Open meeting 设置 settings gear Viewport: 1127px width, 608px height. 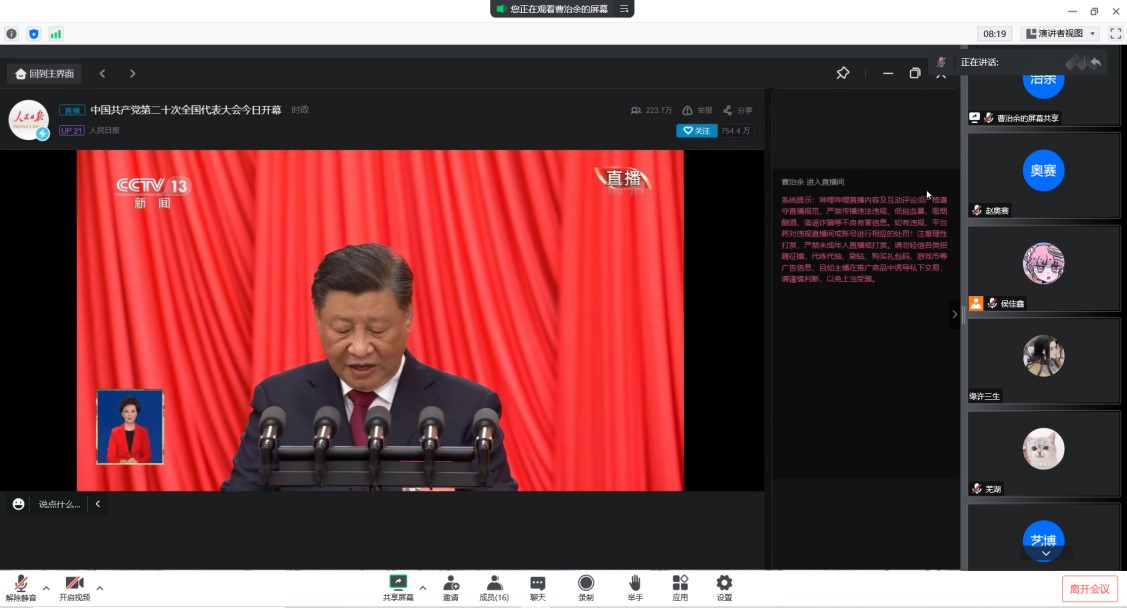pyautogui.click(x=724, y=586)
